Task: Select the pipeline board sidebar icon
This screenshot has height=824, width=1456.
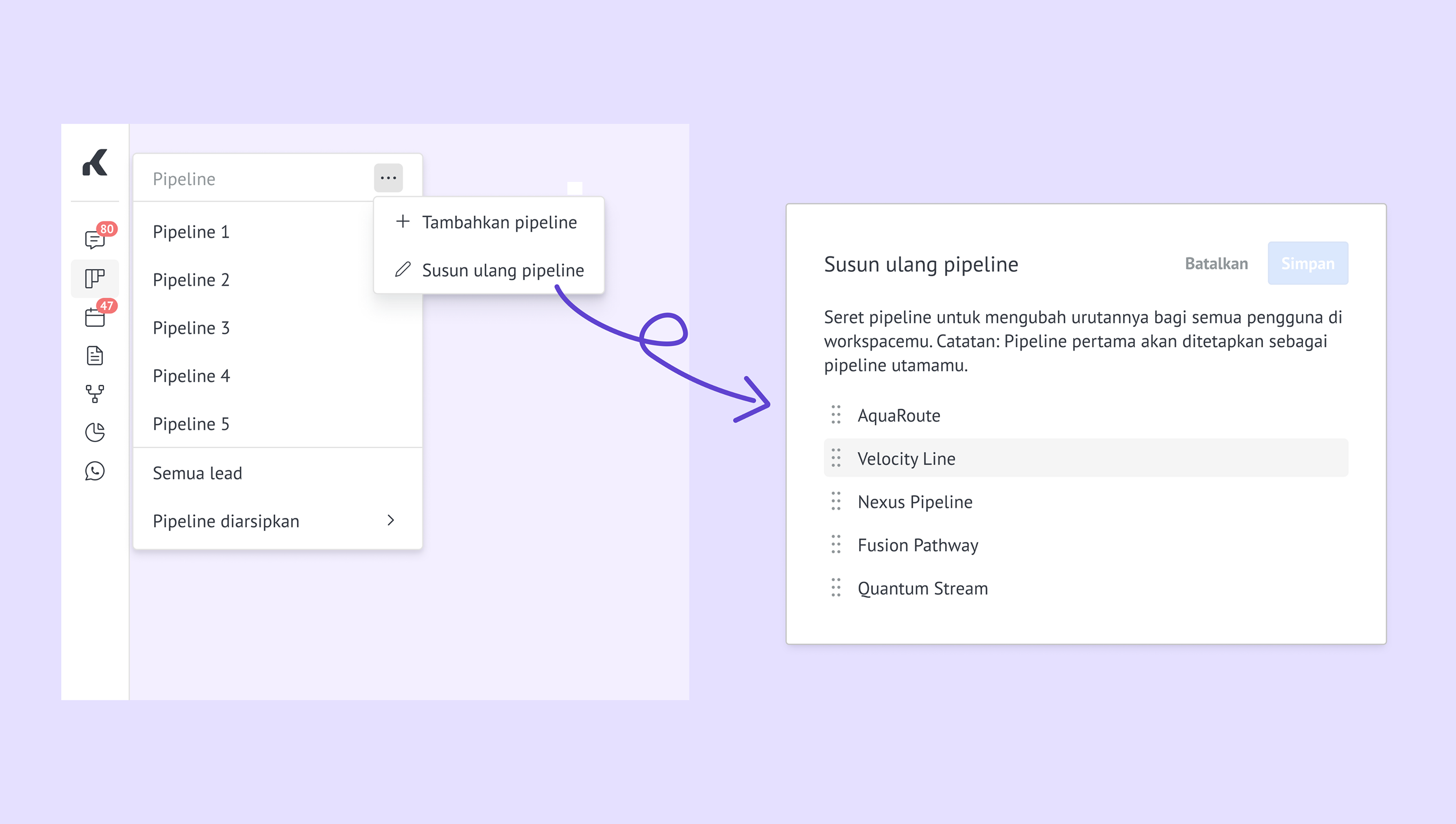Action: (95, 278)
